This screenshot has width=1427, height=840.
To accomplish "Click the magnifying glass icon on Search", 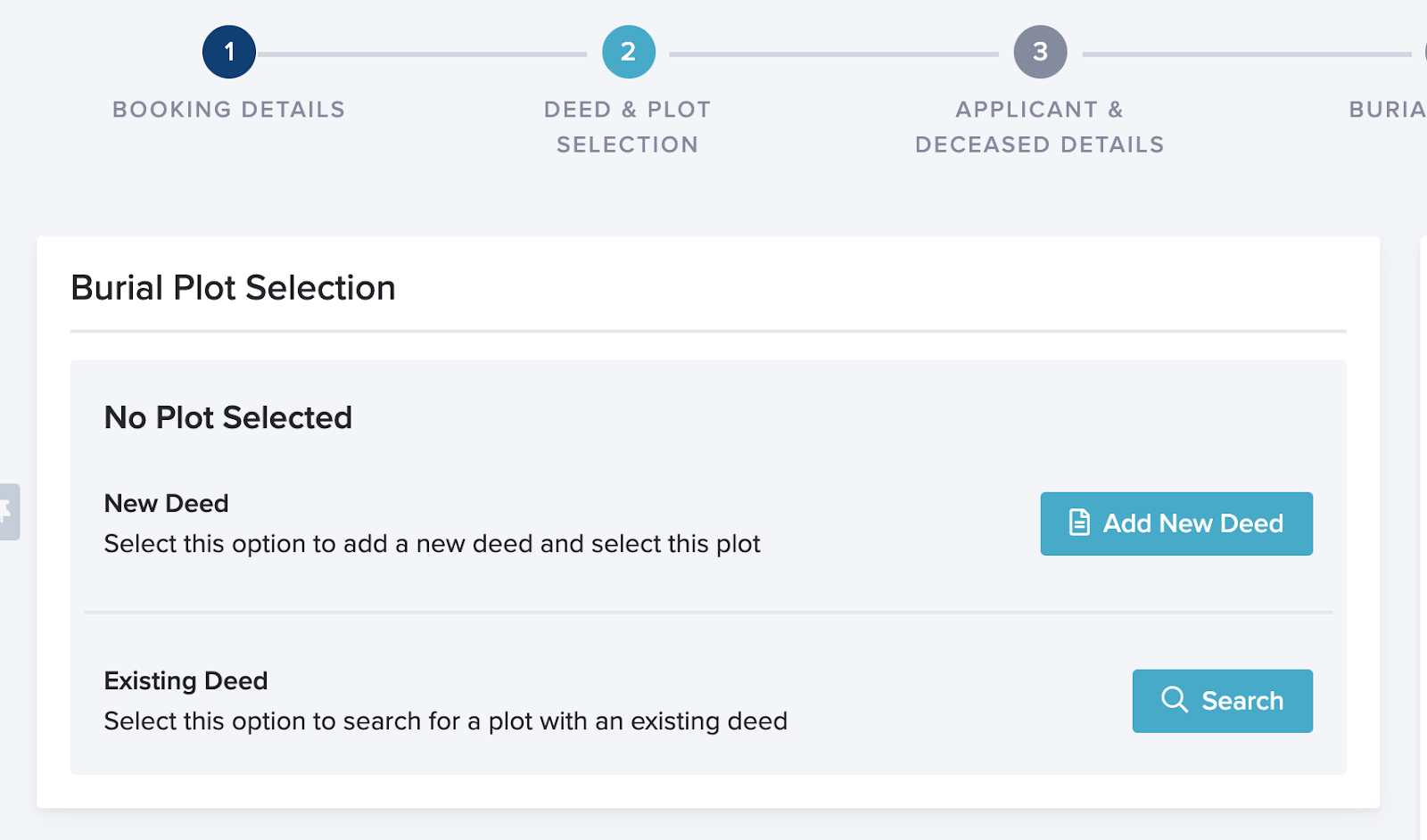I will 1175,700.
